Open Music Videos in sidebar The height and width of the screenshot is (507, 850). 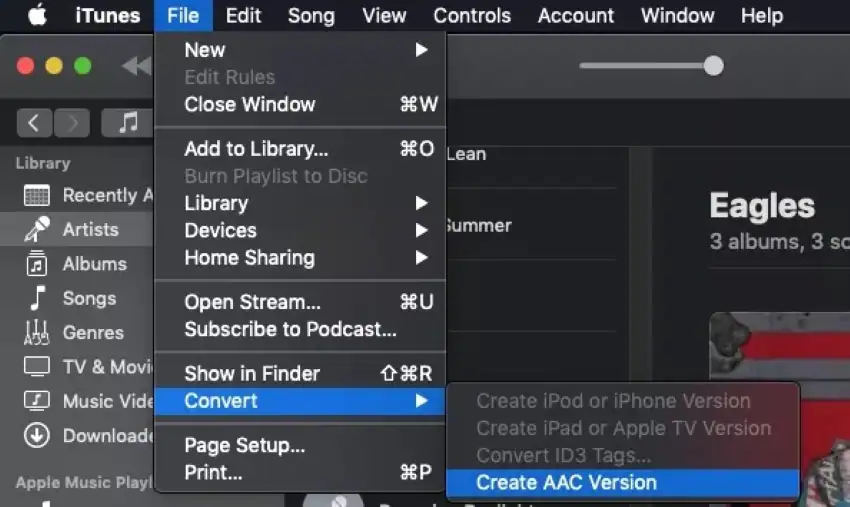77,401
